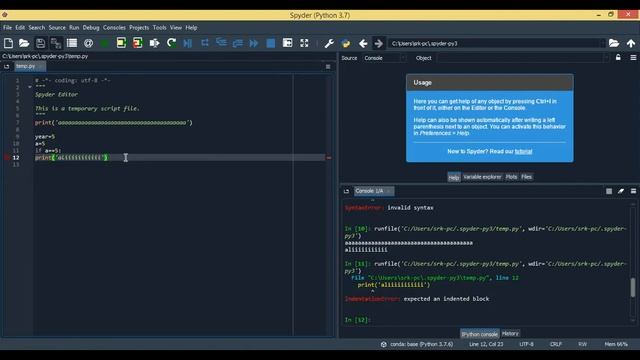The height and width of the screenshot is (360, 640).
Task: Open the Help menu in menu bar
Action: click(x=191, y=28)
